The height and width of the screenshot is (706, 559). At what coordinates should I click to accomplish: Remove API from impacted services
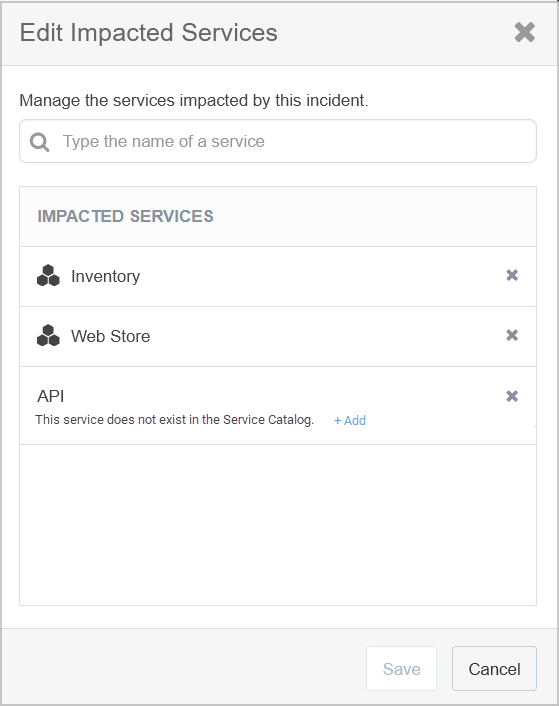click(x=512, y=396)
